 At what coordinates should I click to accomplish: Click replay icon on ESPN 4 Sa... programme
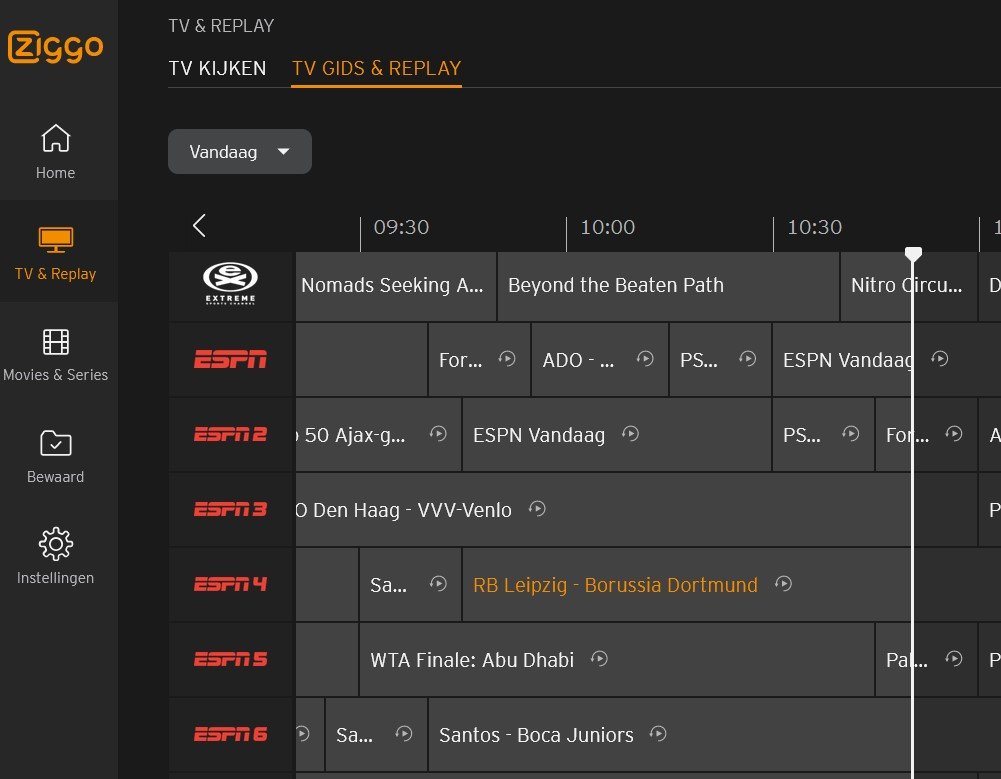pyautogui.click(x=438, y=584)
